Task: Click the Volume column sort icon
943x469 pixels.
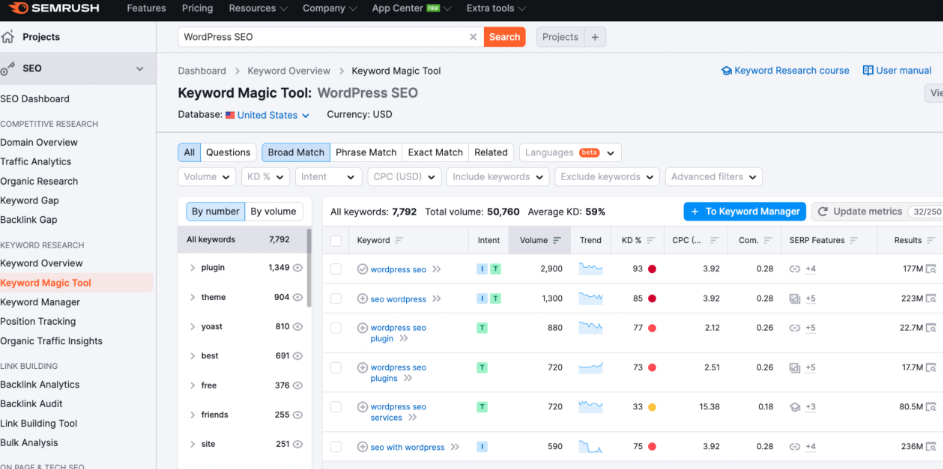Action: click(x=557, y=240)
